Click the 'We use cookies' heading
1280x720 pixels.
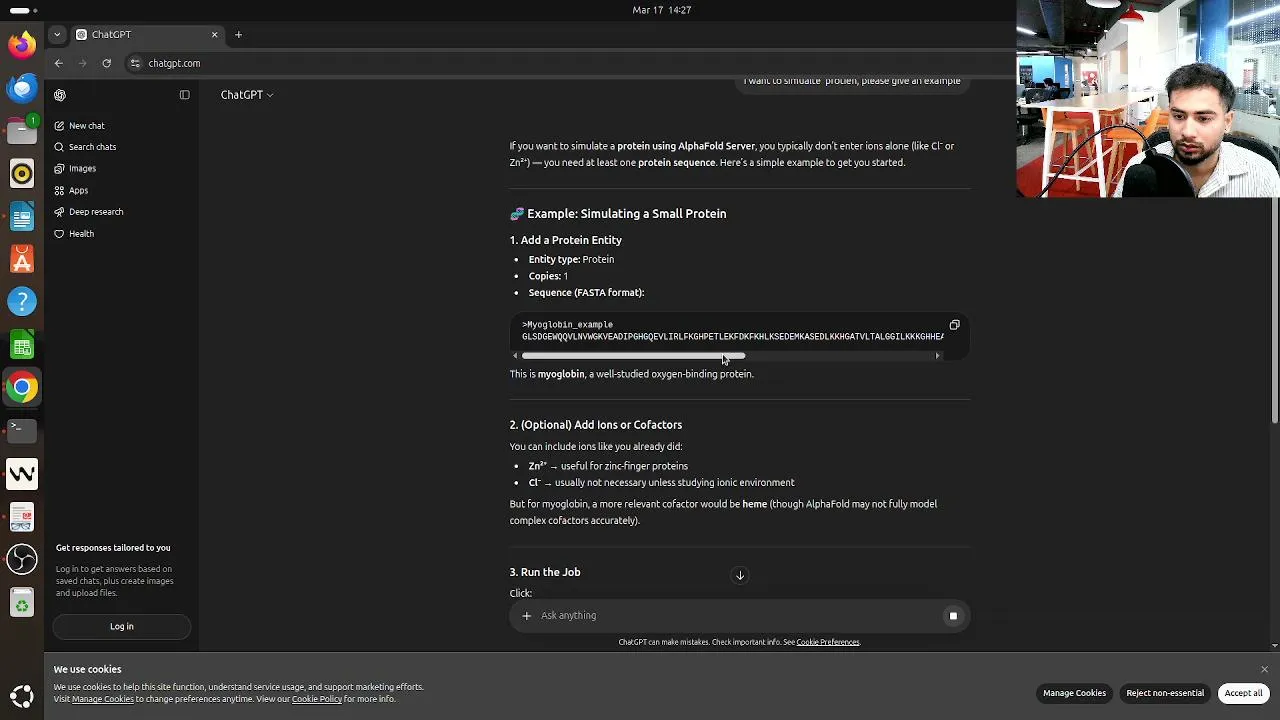pyautogui.click(x=87, y=670)
